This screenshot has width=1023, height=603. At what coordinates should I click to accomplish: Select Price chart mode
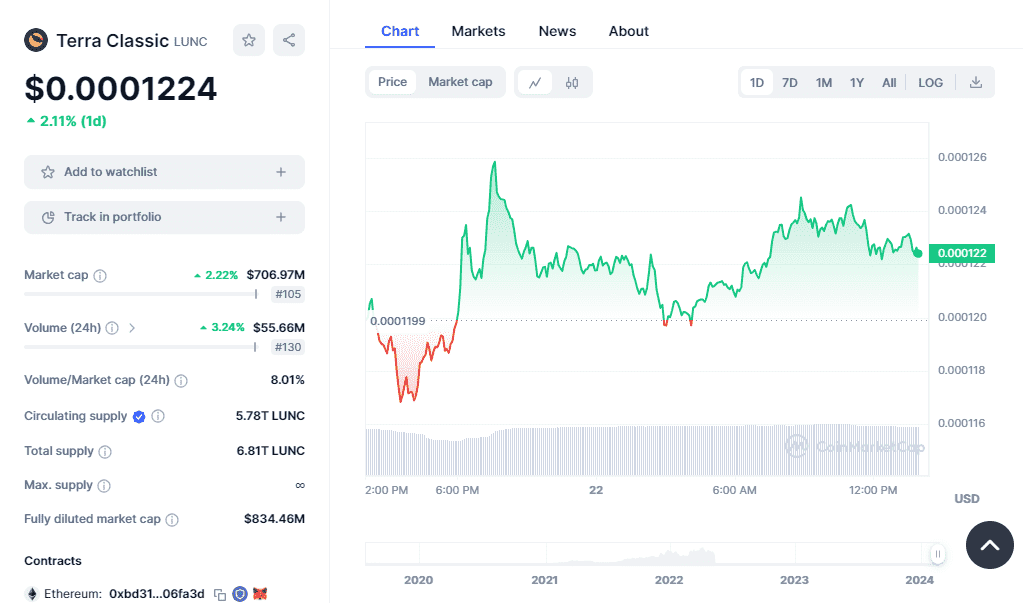[392, 82]
